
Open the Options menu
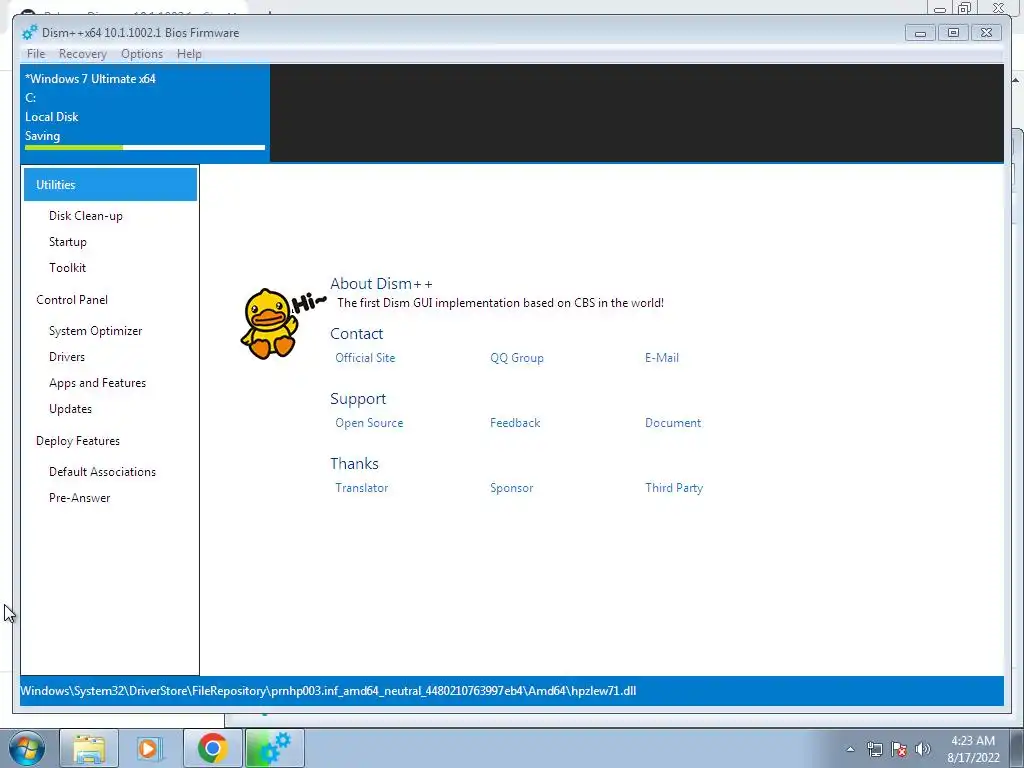[142, 54]
